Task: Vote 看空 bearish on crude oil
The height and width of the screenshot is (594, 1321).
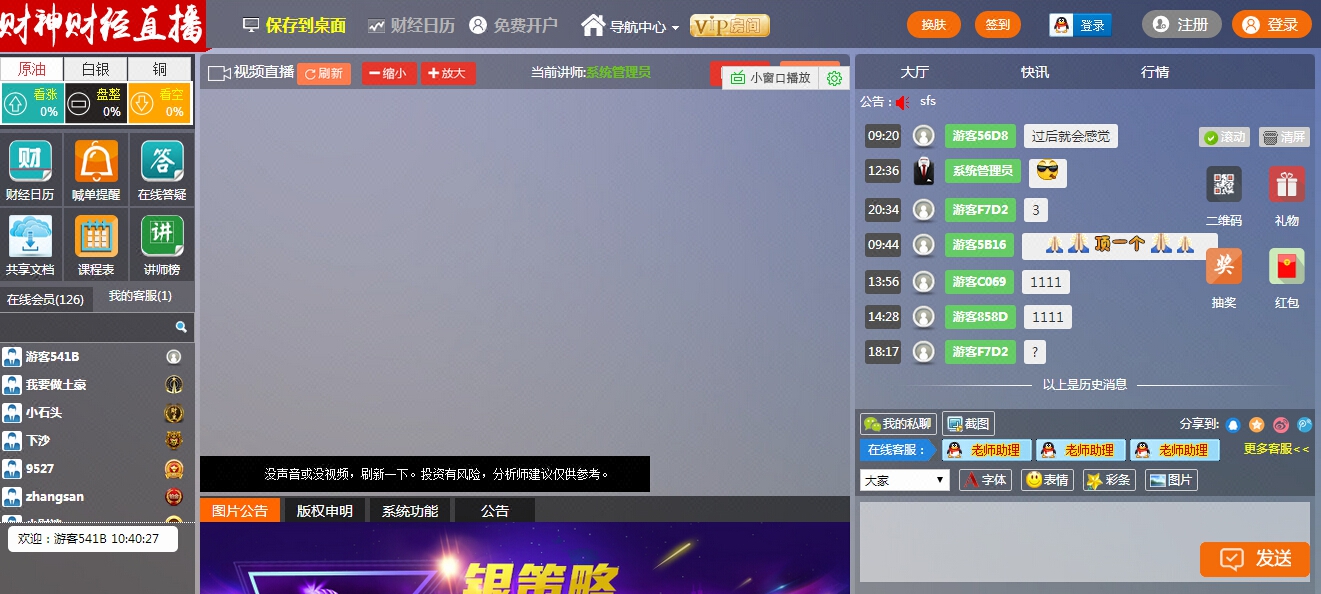Action: [159, 103]
